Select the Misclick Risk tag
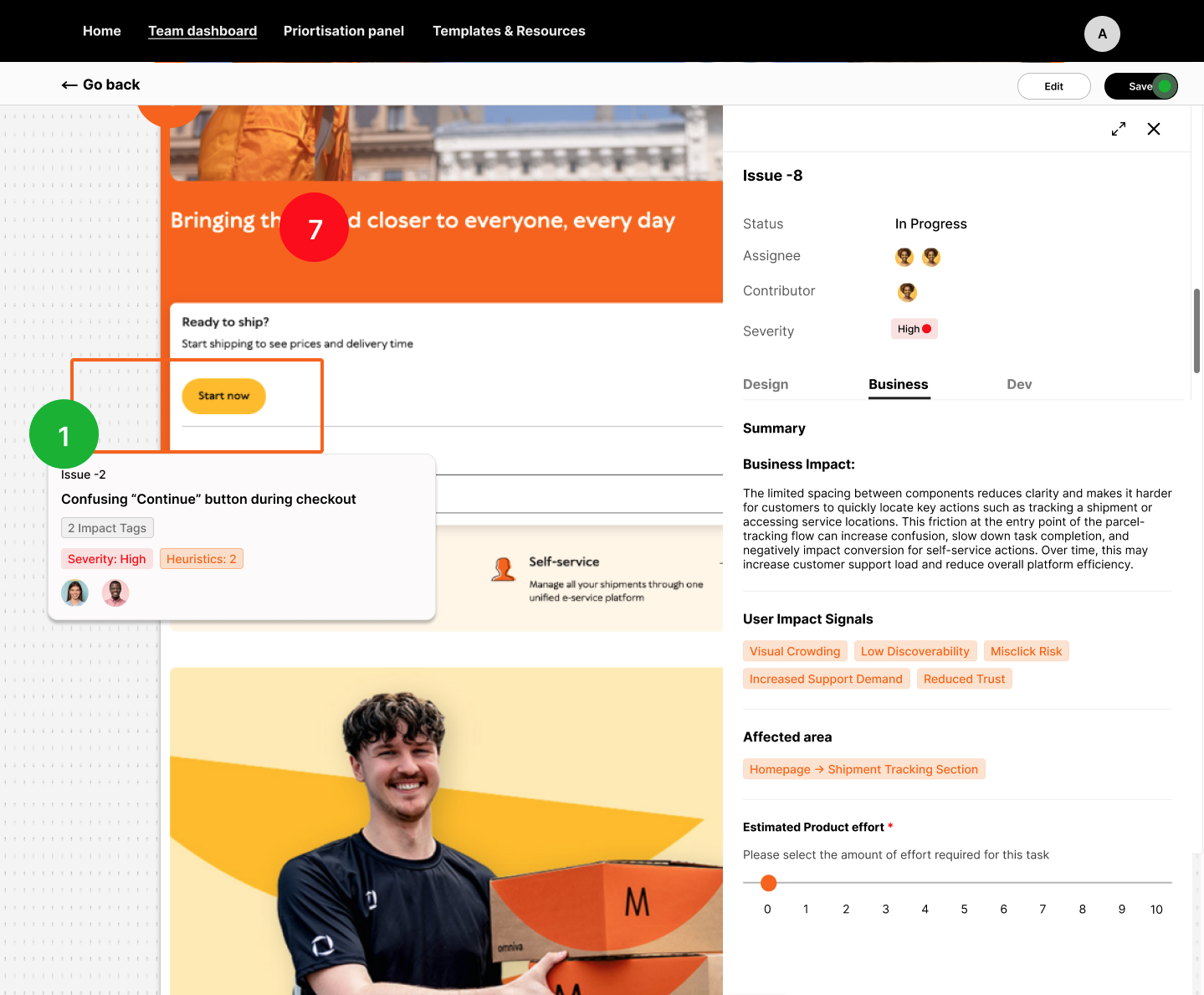This screenshot has height=995, width=1204. (1027, 651)
